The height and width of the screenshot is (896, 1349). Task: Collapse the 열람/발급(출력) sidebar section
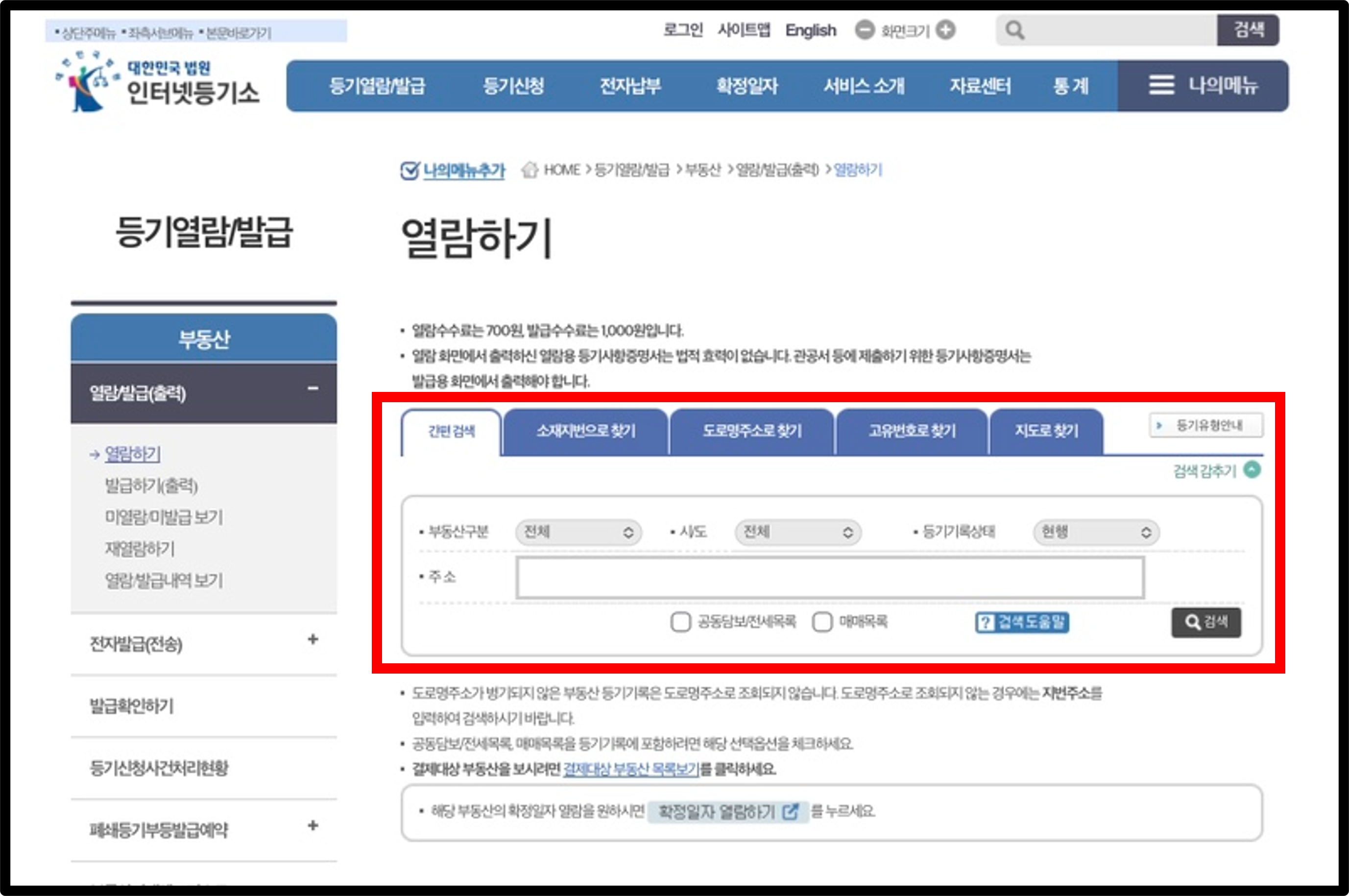click(x=313, y=388)
